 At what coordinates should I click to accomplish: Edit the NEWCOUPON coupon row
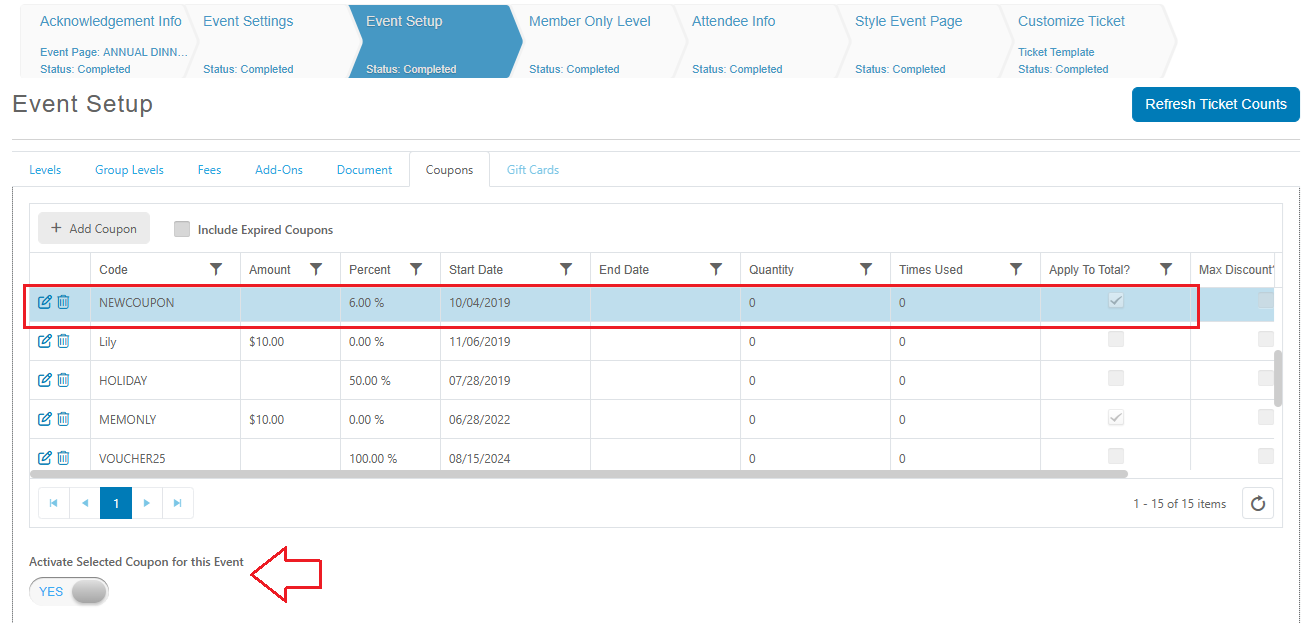click(44, 302)
